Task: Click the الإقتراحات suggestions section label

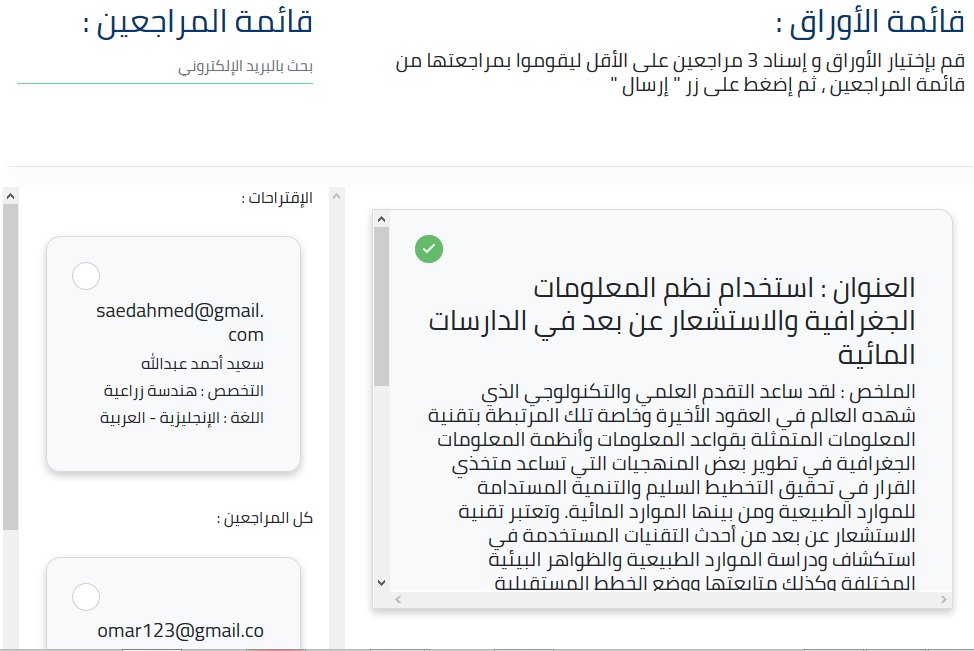Action: pos(277,198)
